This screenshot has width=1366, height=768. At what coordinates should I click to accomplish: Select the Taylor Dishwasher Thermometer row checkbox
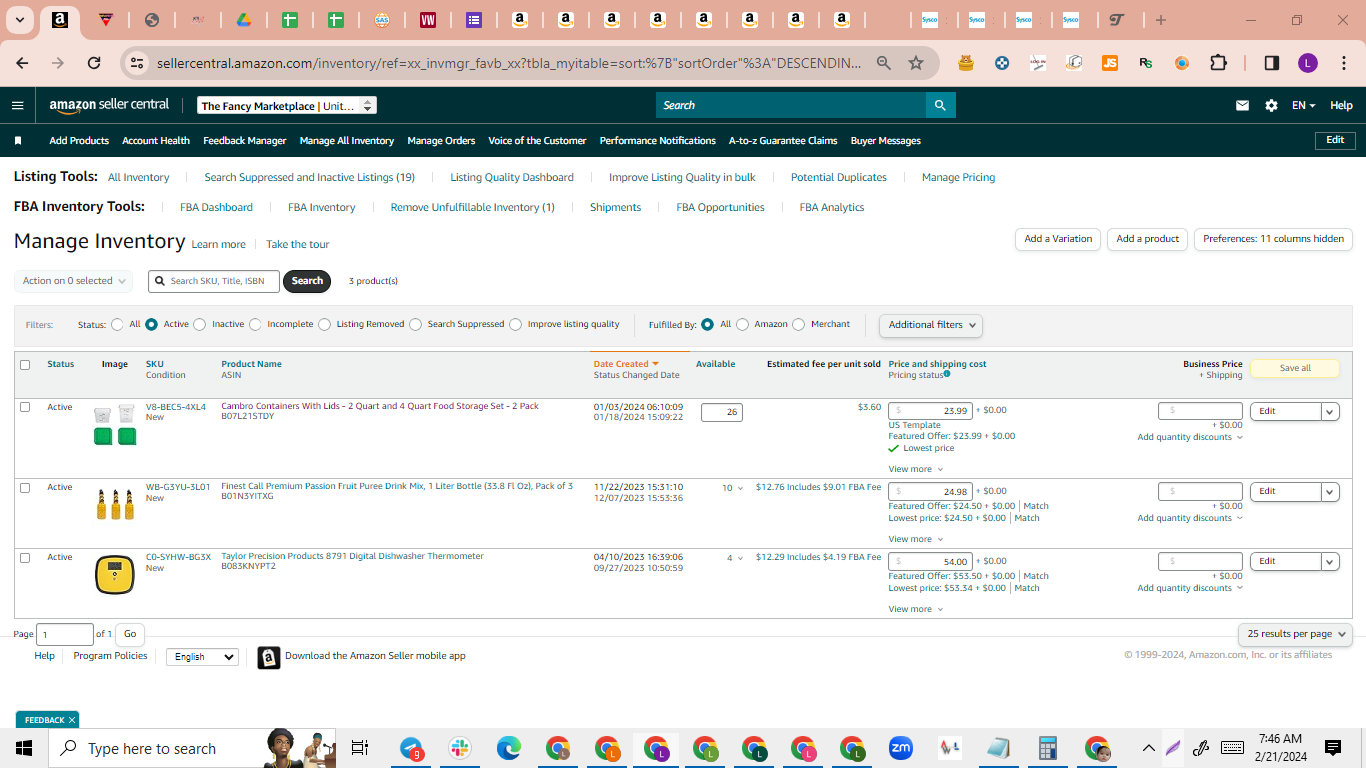(x=25, y=558)
